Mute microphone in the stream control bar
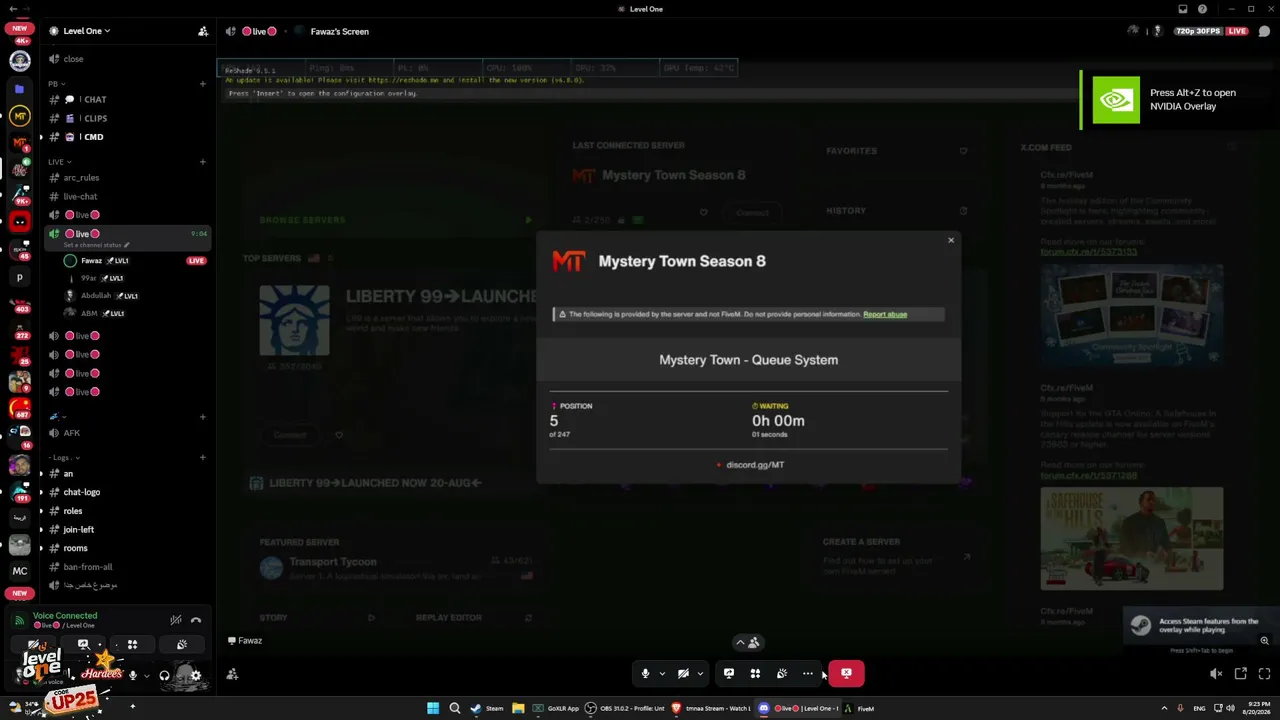The width and height of the screenshot is (1280, 720). [x=645, y=674]
